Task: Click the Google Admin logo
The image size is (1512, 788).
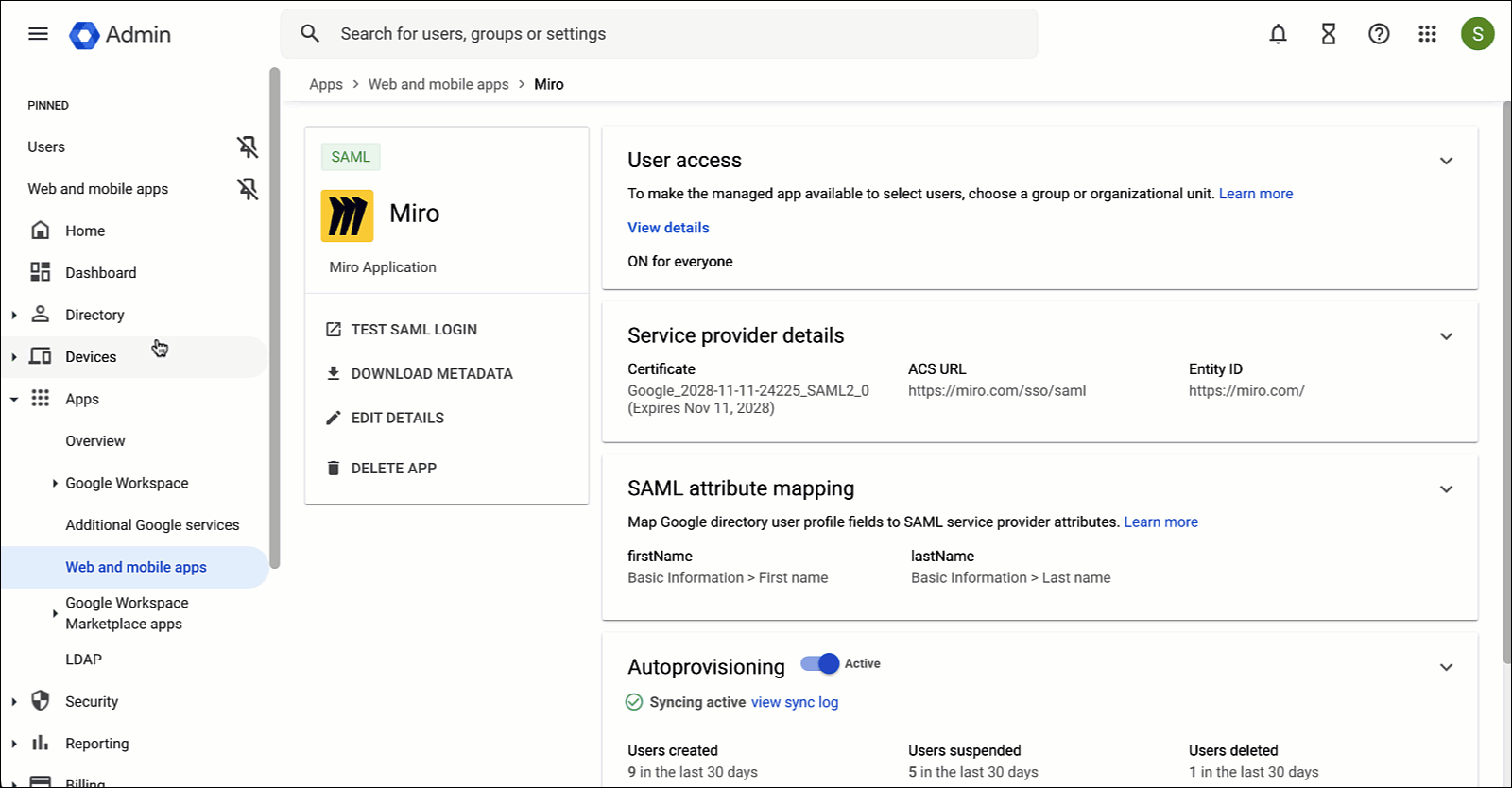Action: 120,35
